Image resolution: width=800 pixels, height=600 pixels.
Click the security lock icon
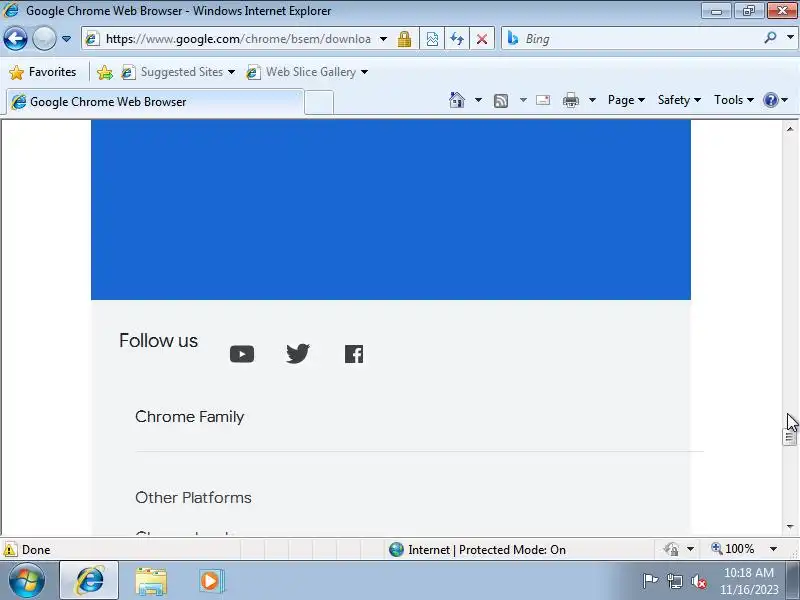coord(405,39)
